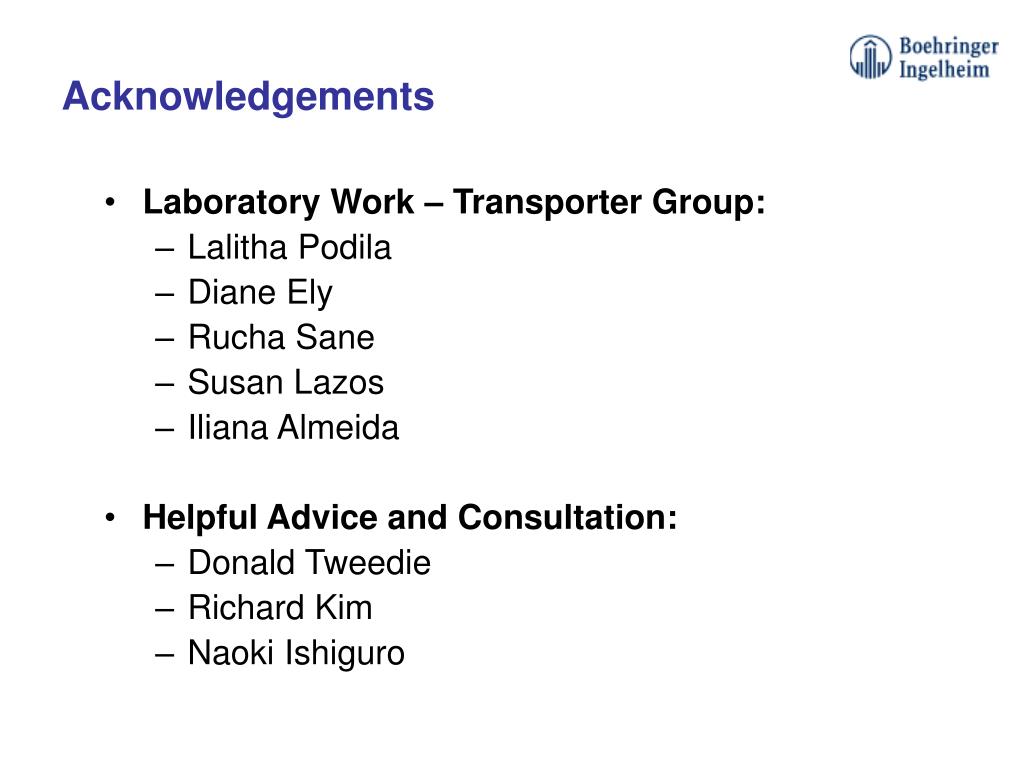Select the Rucha Sane list entry
The height and width of the screenshot is (768, 1024).
tap(281, 338)
